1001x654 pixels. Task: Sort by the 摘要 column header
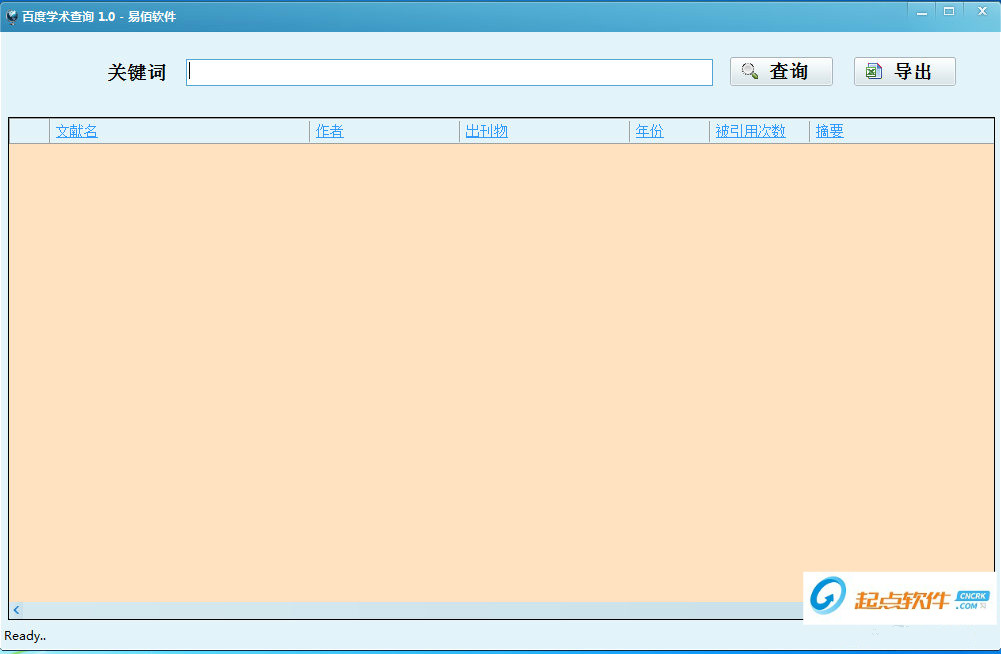tap(829, 131)
